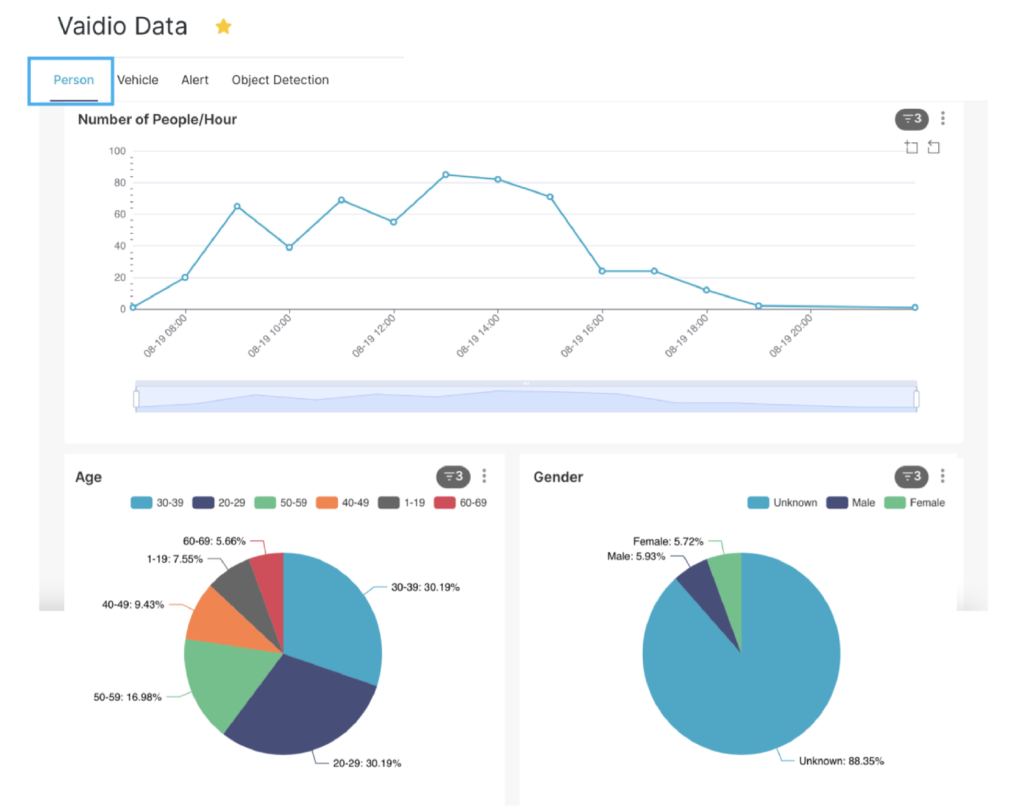Click the left handle of time range slider
The height and width of the screenshot is (808, 1024).
coord(136,399)
